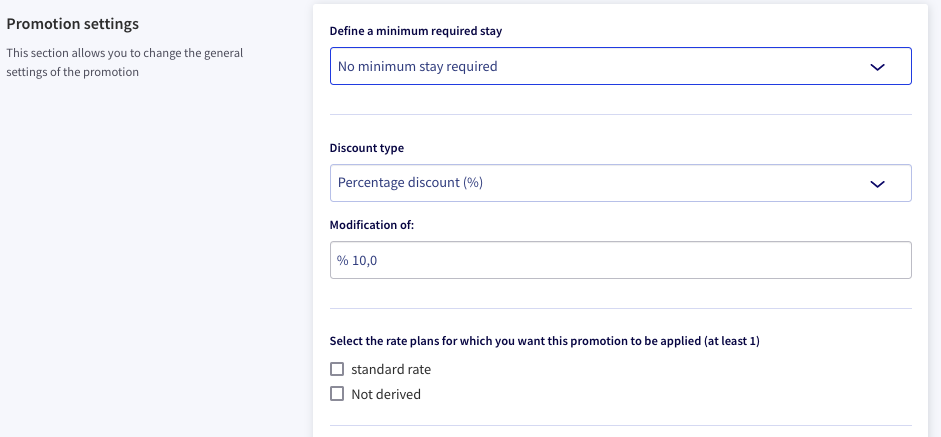This screenshot has height=437, width=941.
Task: Expand the minimum required stay chevron arrow
Action: click(877, 67)
